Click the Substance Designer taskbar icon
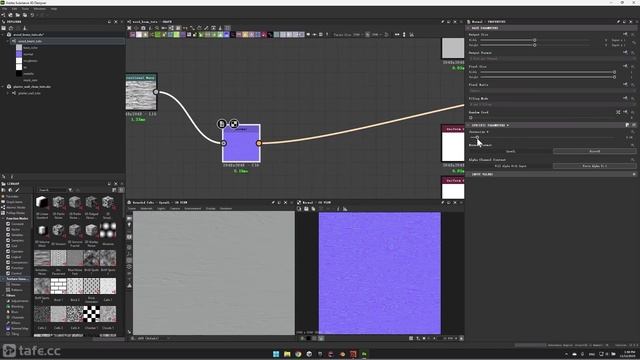This screenshot has height=360, width=640. pyautogui.click(x=364, y=354)
